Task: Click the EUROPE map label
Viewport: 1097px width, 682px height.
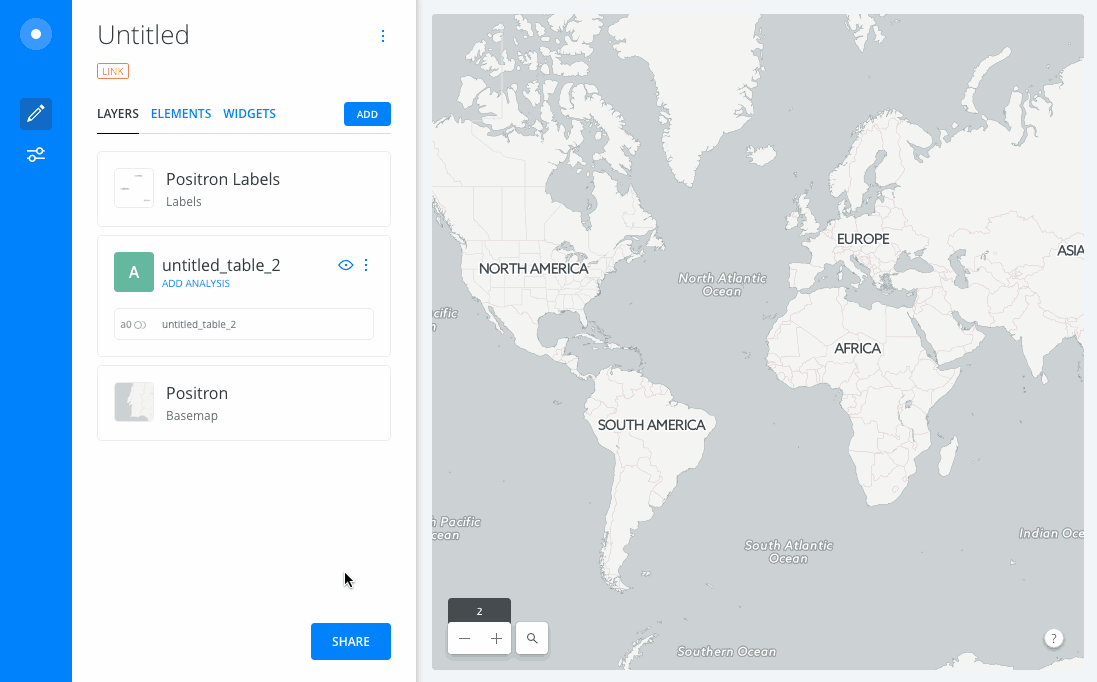Action: pos(863,239)
